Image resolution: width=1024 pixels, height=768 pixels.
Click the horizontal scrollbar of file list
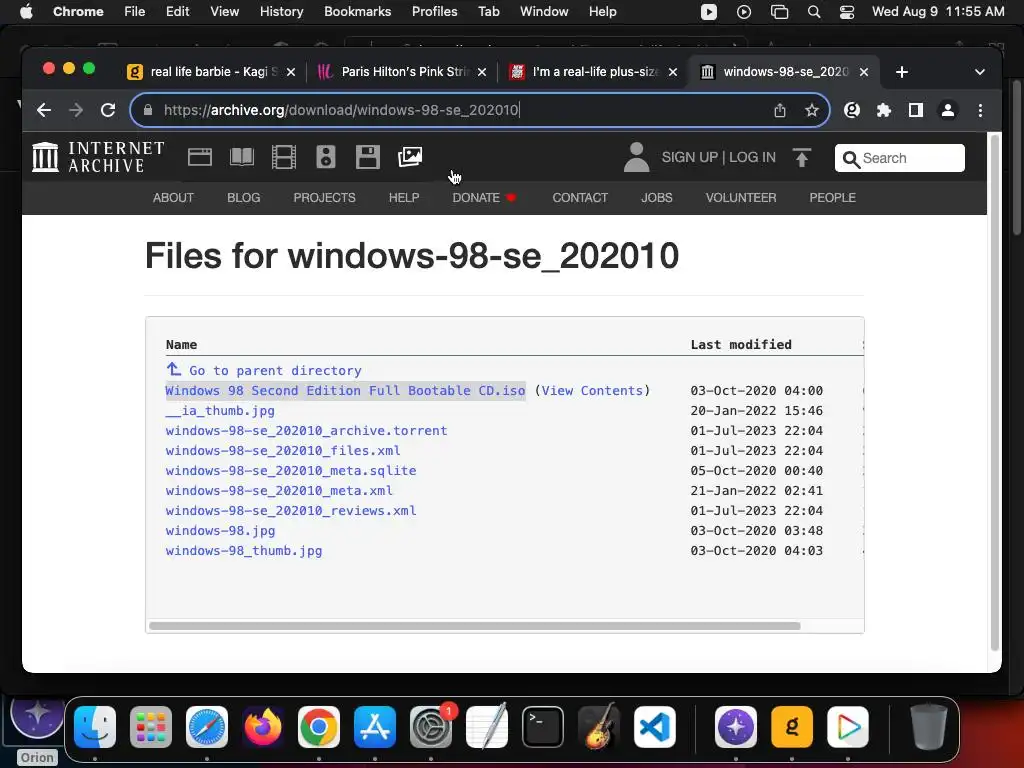coord(475,626)
